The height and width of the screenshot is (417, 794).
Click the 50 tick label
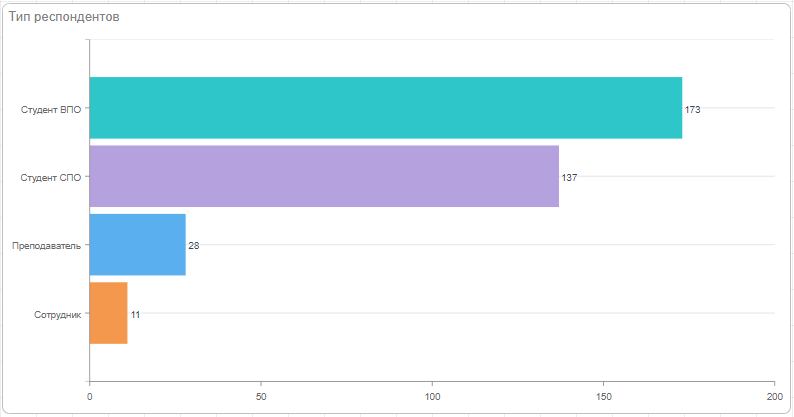[261, 396]
